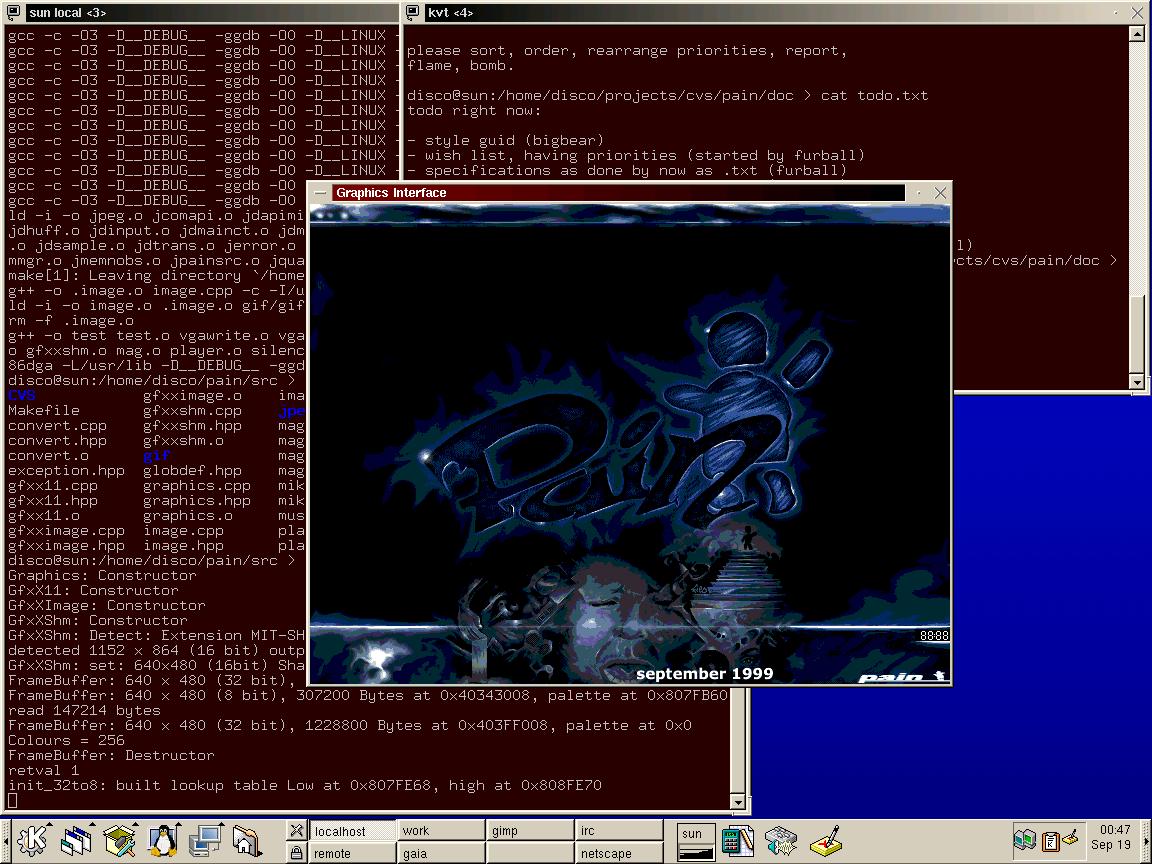Switch to the remote virtual desktop
This screenshot has height=864, width=1152.
pyautogui.click(x=352, y=853)
